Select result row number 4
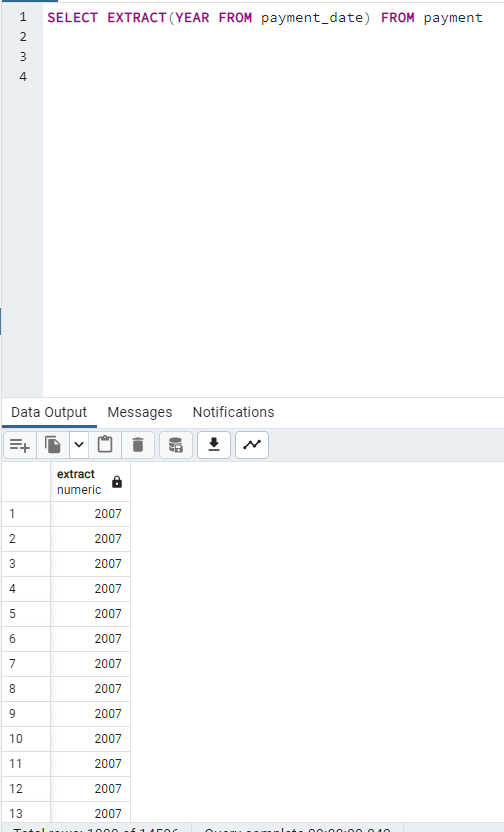The width and height of the screenshot is (504, 832). click(x=26, y=588)
